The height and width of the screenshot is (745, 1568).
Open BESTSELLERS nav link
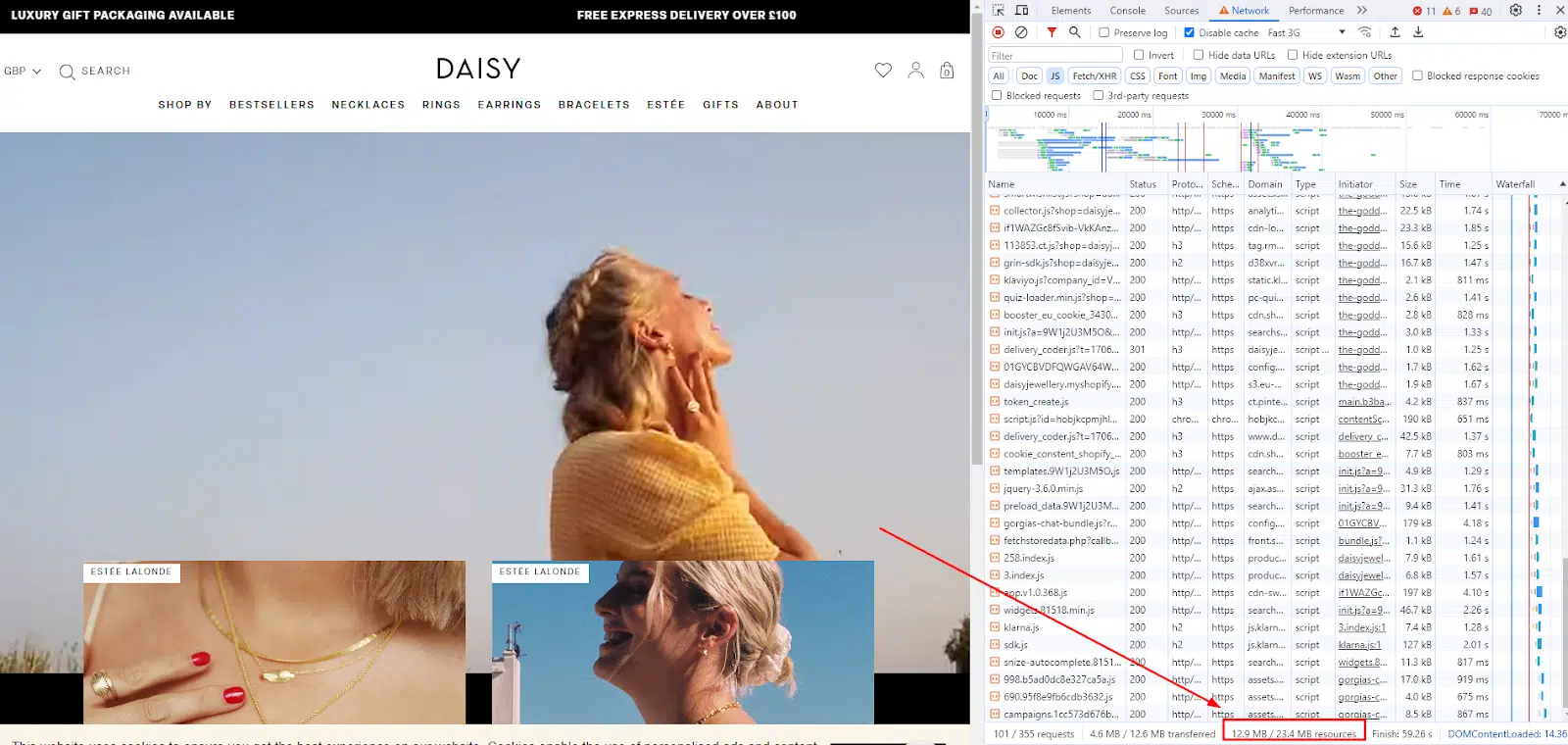271,105
